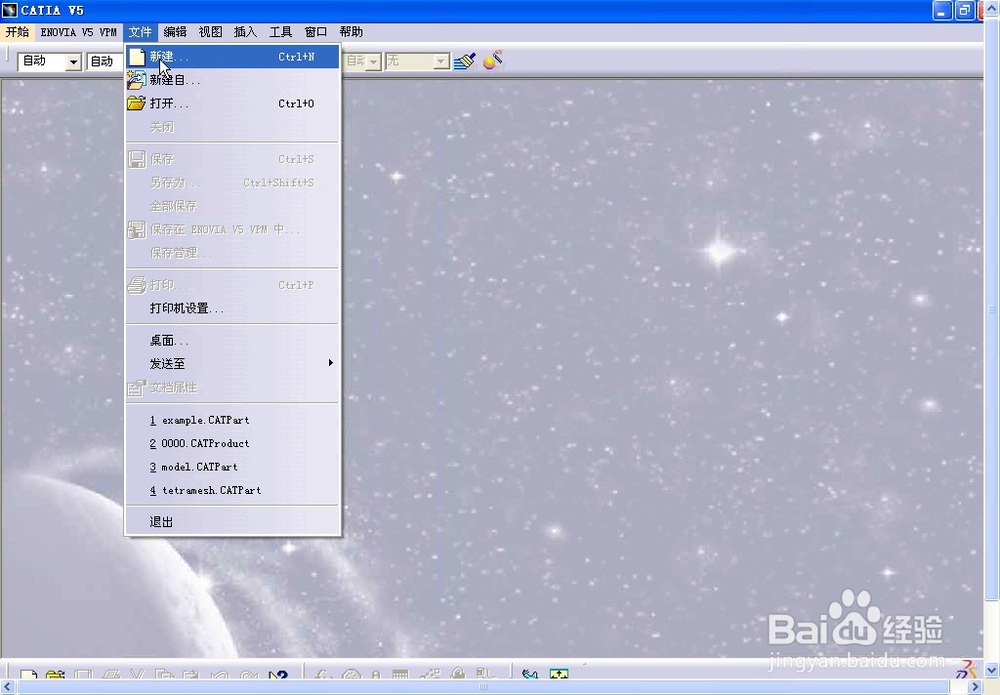
Task: Select the Painter brush tool icon
Action: 465,61
